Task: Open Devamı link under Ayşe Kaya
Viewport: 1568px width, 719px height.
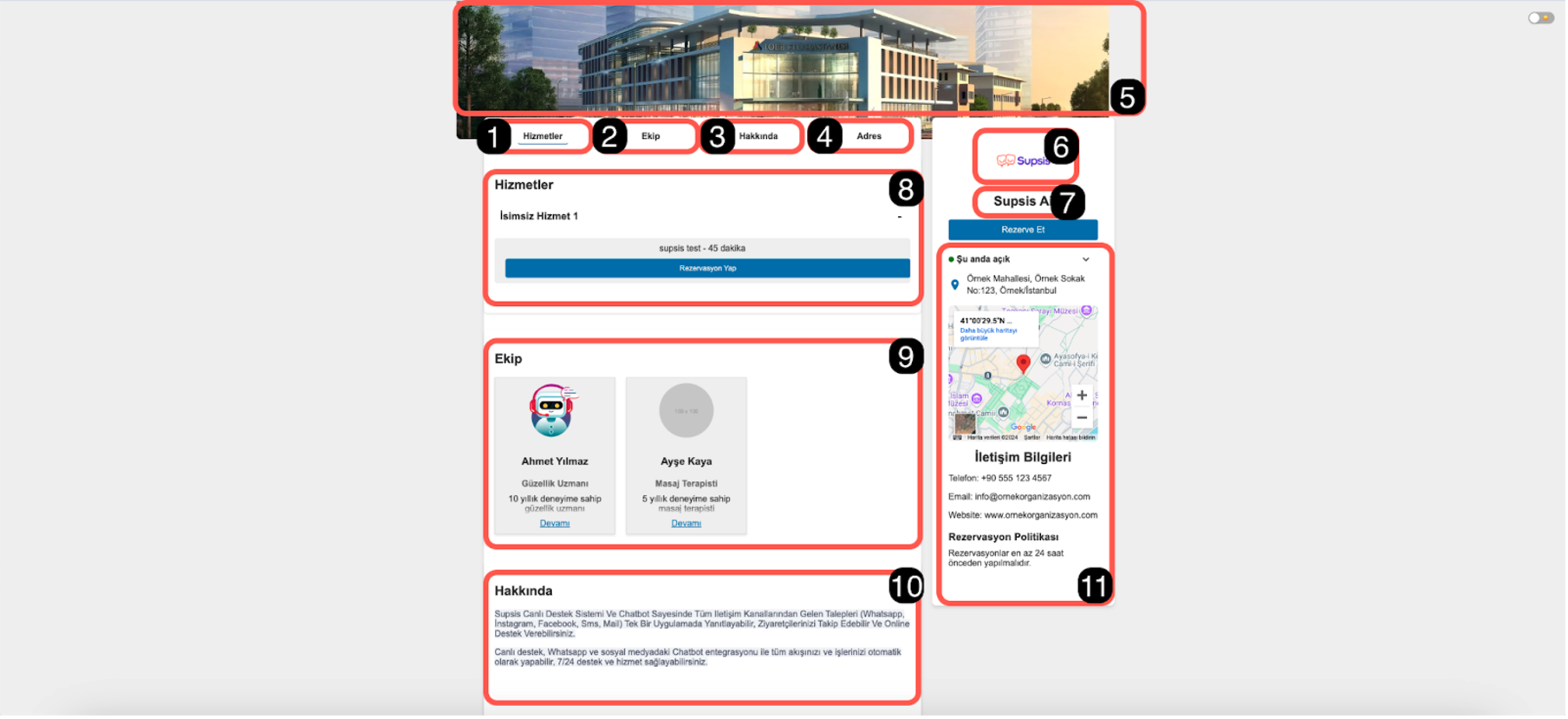Action: click(686, 524)
